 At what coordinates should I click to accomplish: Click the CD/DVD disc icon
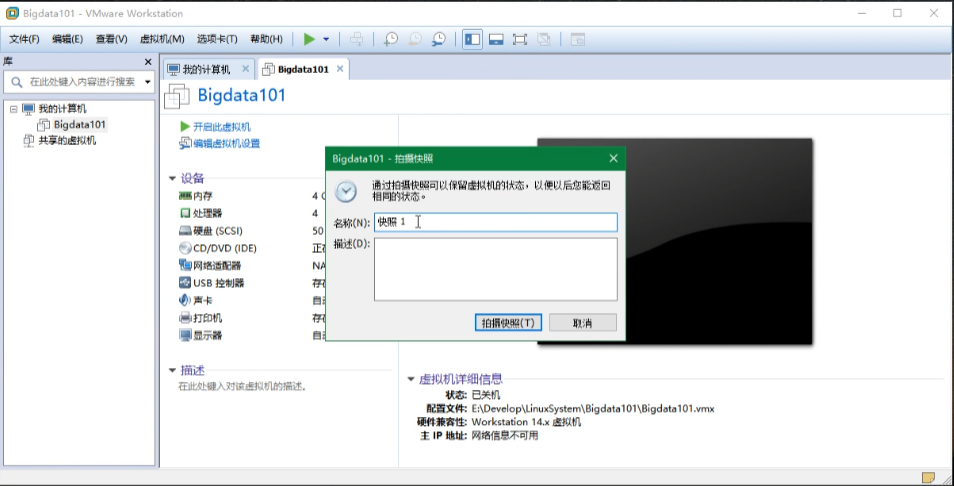click(185, 248)
